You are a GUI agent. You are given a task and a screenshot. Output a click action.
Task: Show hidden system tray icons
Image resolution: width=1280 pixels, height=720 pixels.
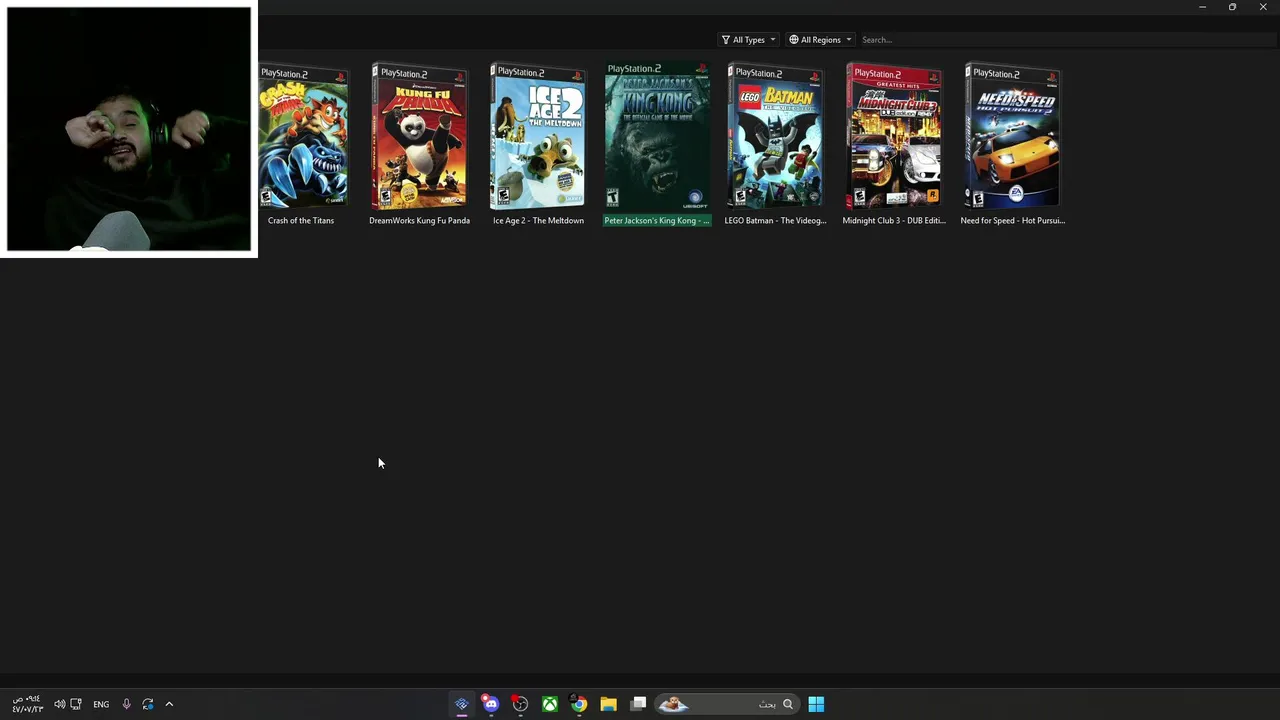point(169,704)
